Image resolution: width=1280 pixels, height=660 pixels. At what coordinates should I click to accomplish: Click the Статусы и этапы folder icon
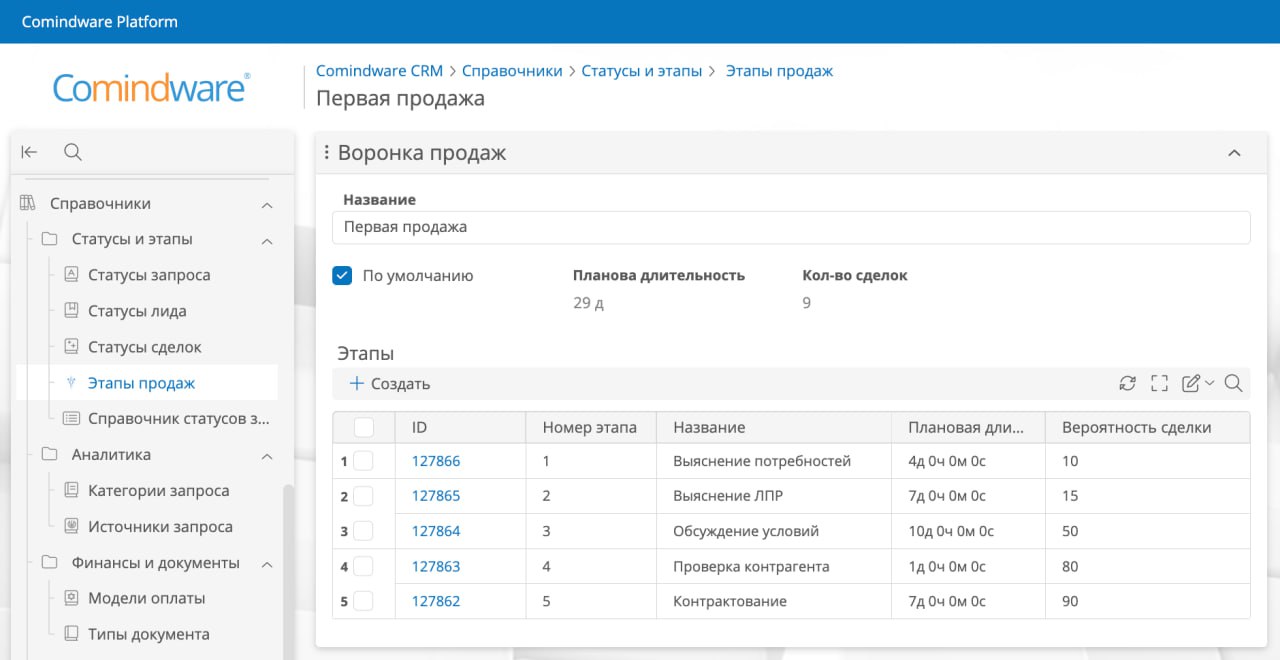click(x=49, y=239)
